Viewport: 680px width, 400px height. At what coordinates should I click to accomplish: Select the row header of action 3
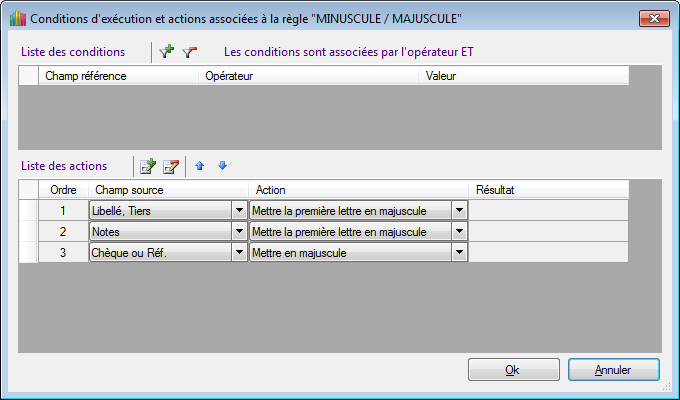(28, 253)
